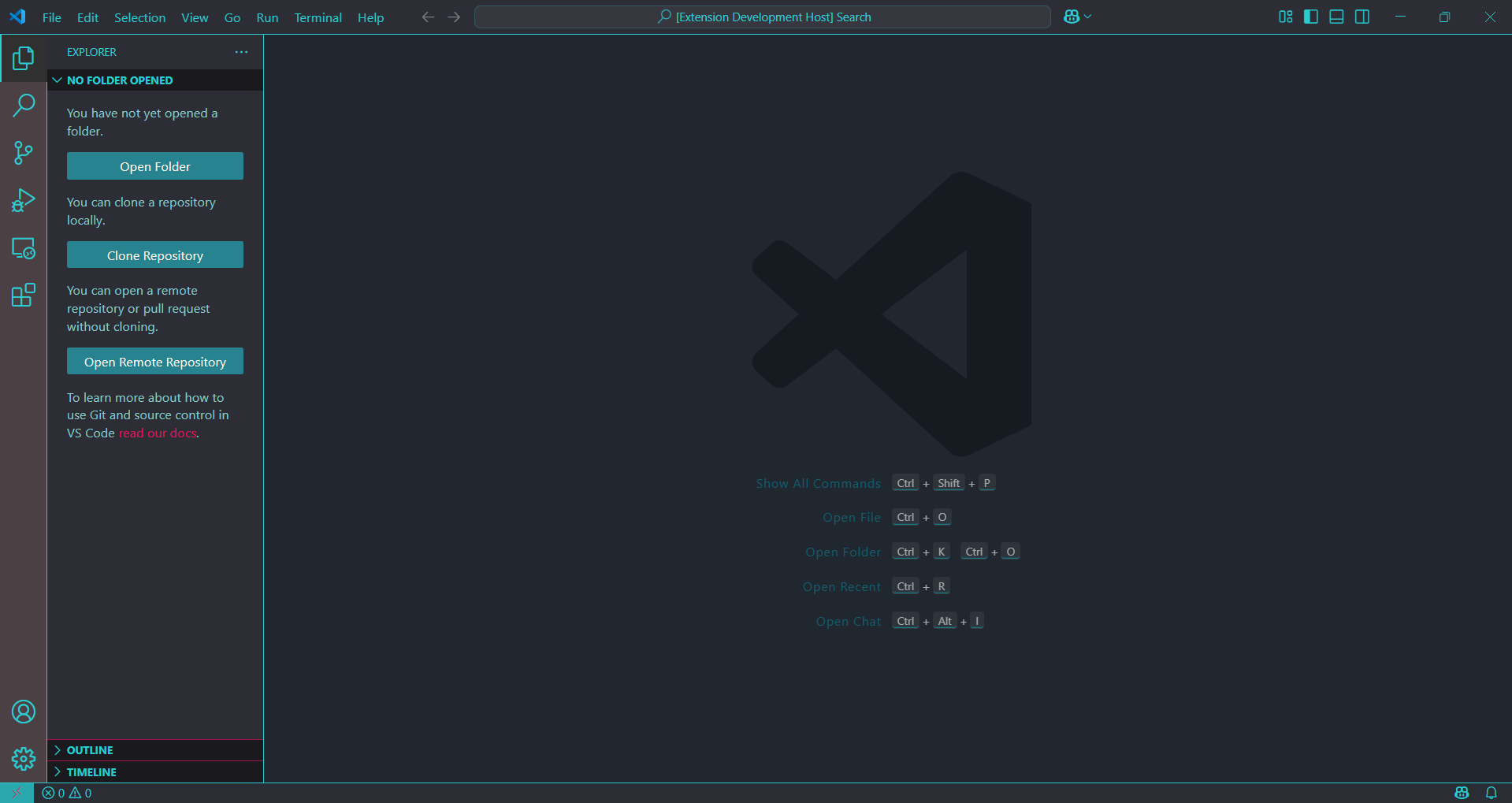
Task: Open the Help menu
Action: click(x=370, y=17)
